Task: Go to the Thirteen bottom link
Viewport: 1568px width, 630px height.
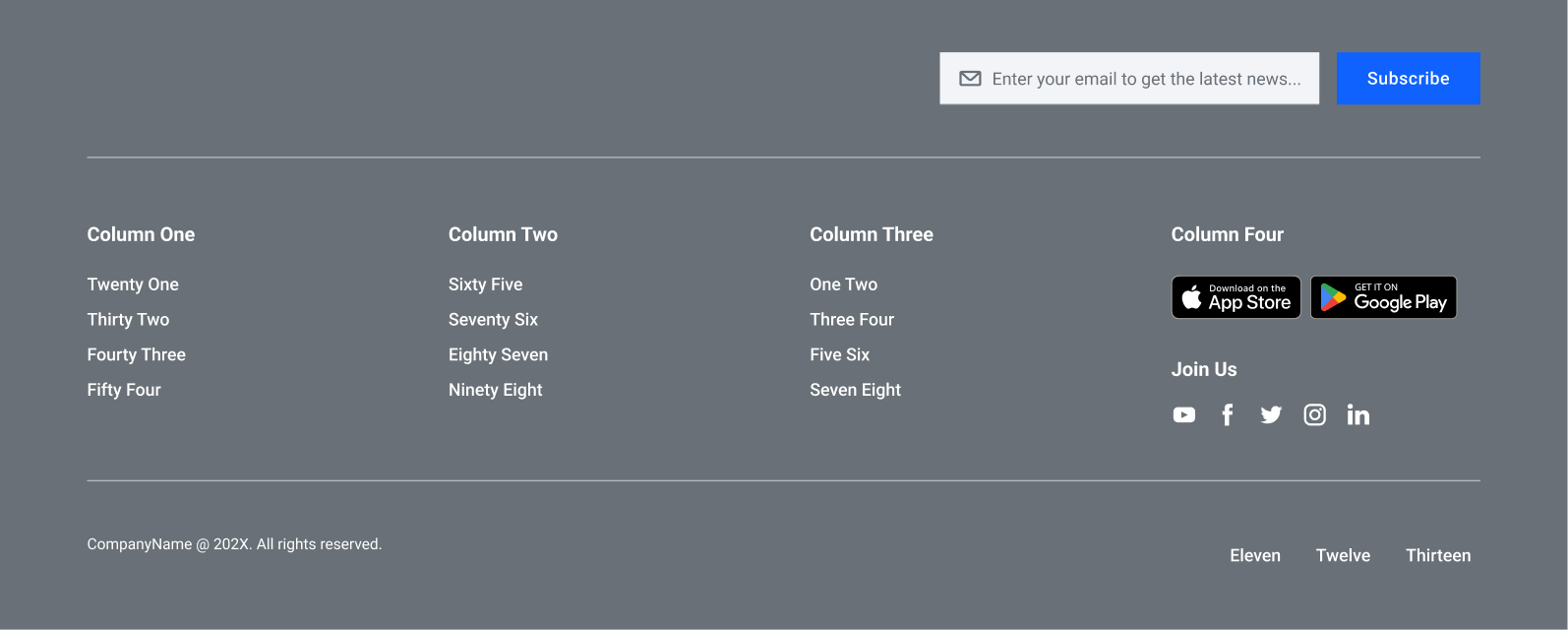Action: coord(1438,555)
